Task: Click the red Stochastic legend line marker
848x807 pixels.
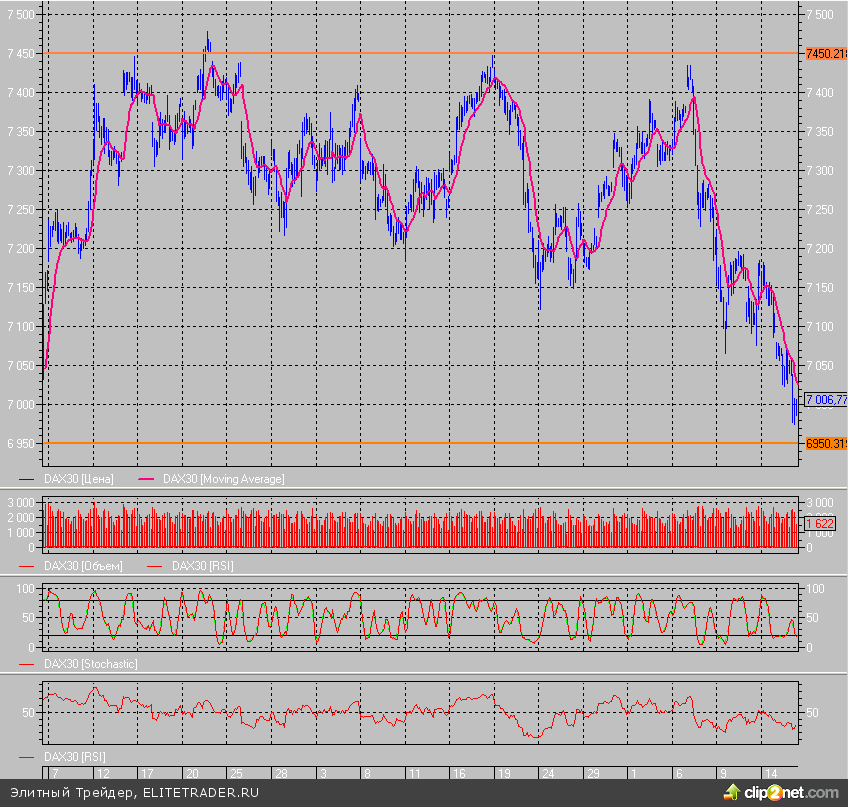Action: tap(29, 664)
